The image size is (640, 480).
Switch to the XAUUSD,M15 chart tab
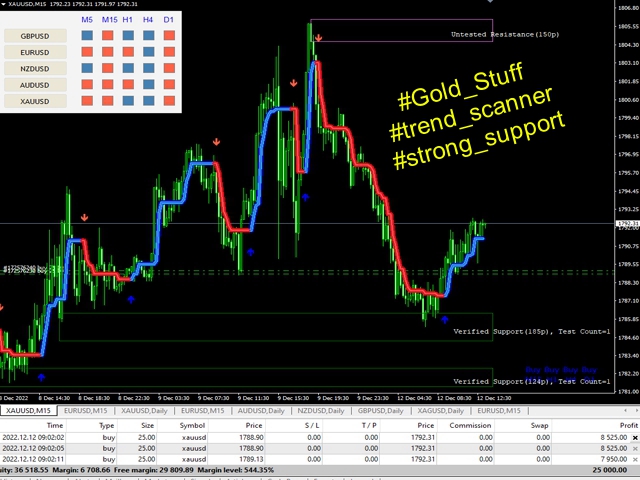28,411
